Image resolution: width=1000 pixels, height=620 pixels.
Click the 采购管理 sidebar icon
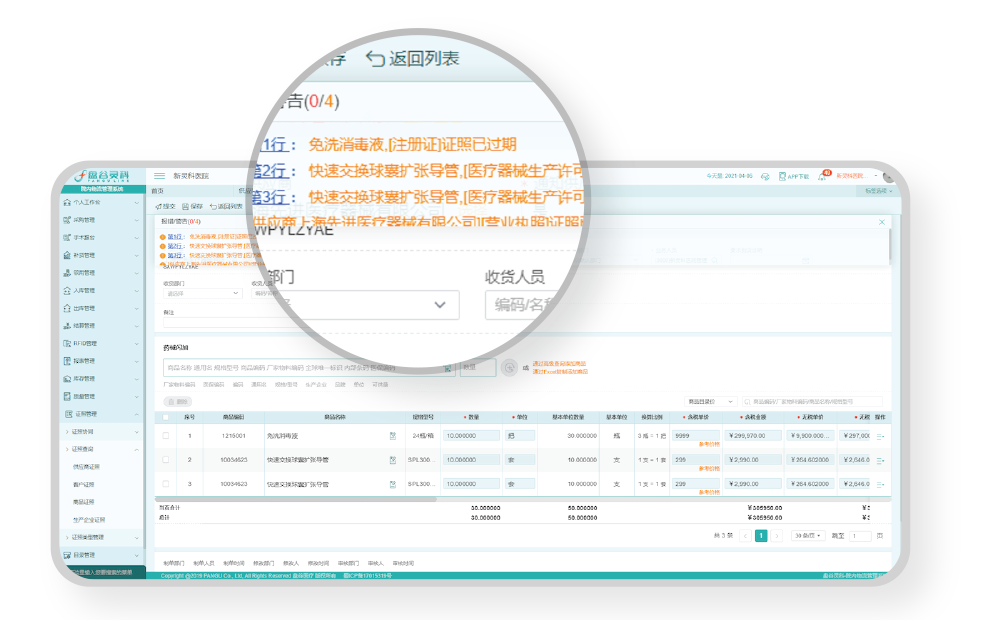67,220
